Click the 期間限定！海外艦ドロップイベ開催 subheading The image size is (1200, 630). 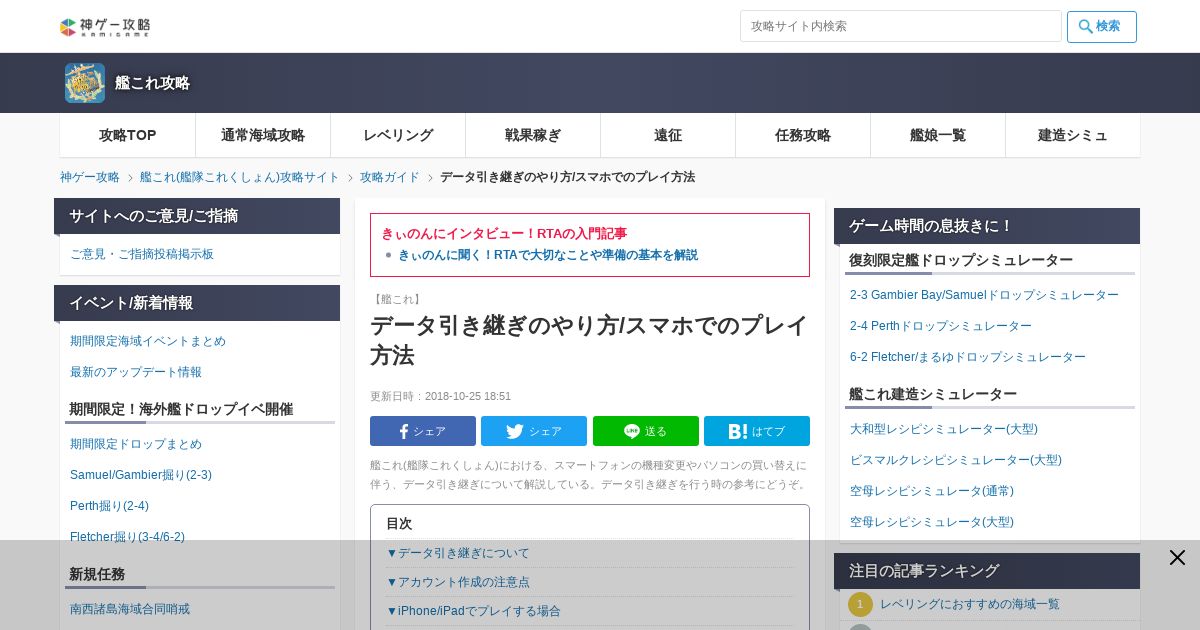pos(181,409)
